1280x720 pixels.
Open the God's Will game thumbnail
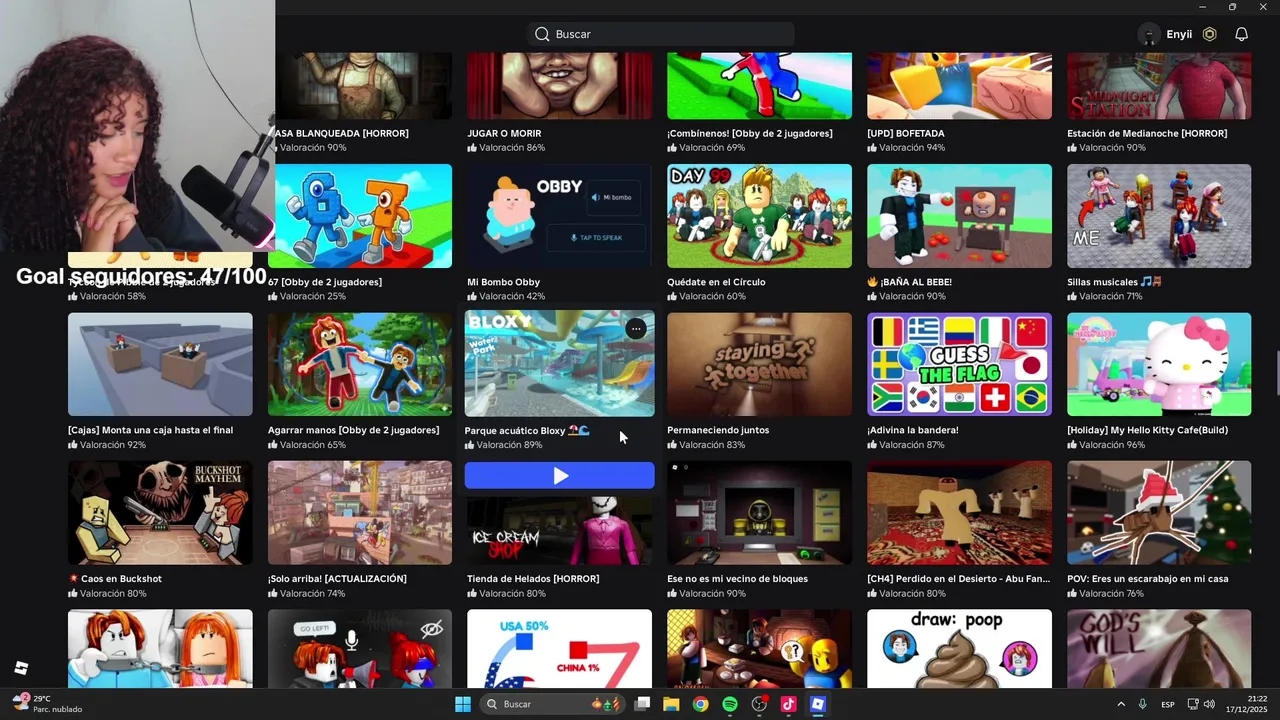1159,648
